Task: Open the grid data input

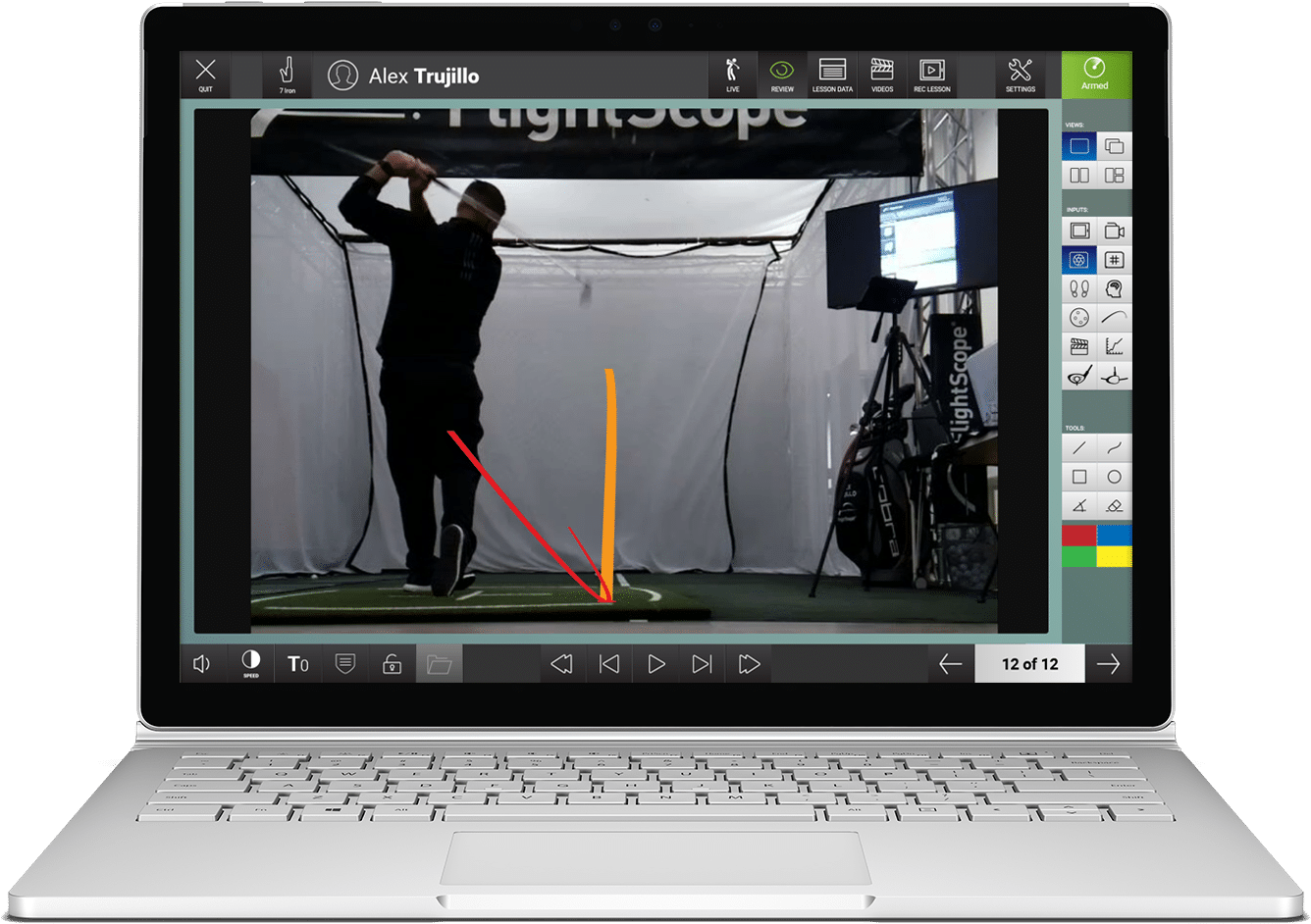Action: [1115, 260]
